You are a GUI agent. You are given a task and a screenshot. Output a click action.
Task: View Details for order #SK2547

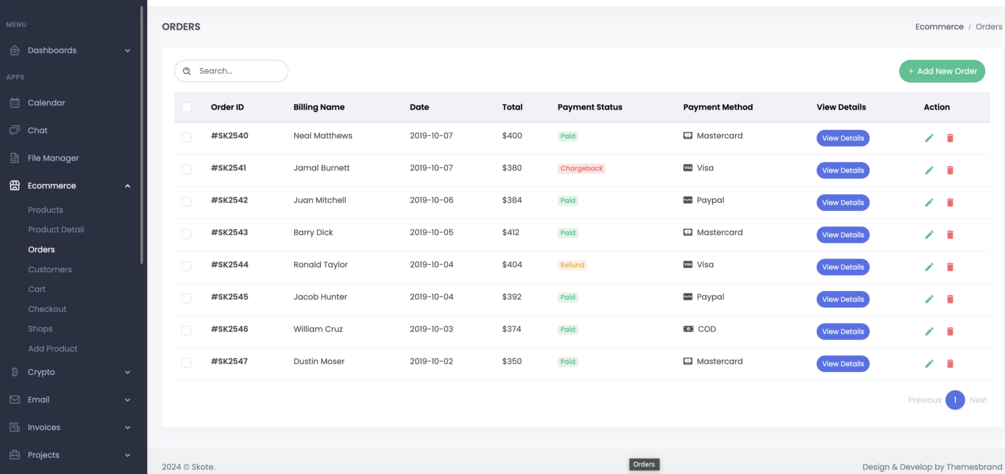(843, 364)
